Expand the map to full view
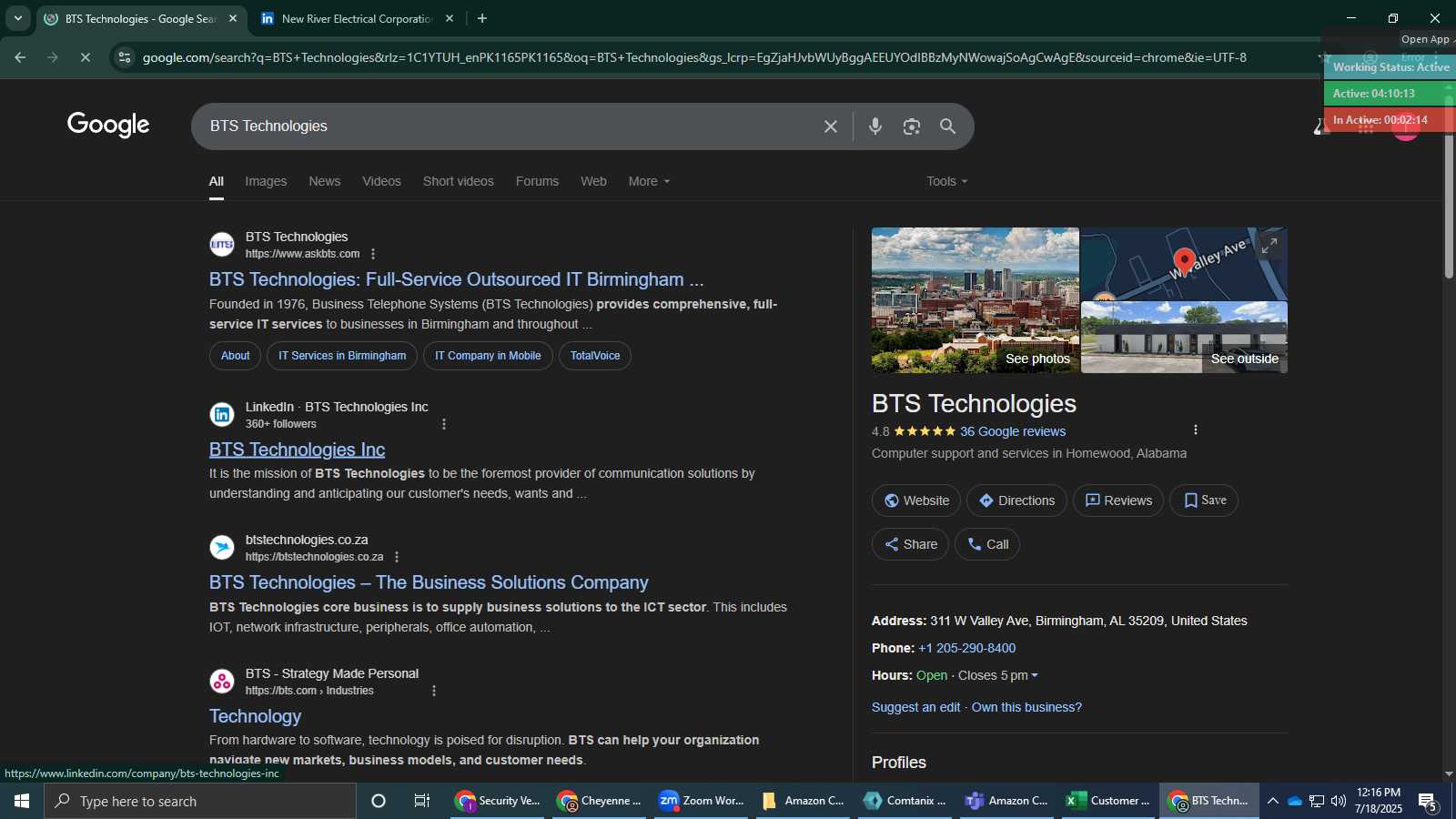This screenshot has height=819, width=1456. coord(1269,245)
